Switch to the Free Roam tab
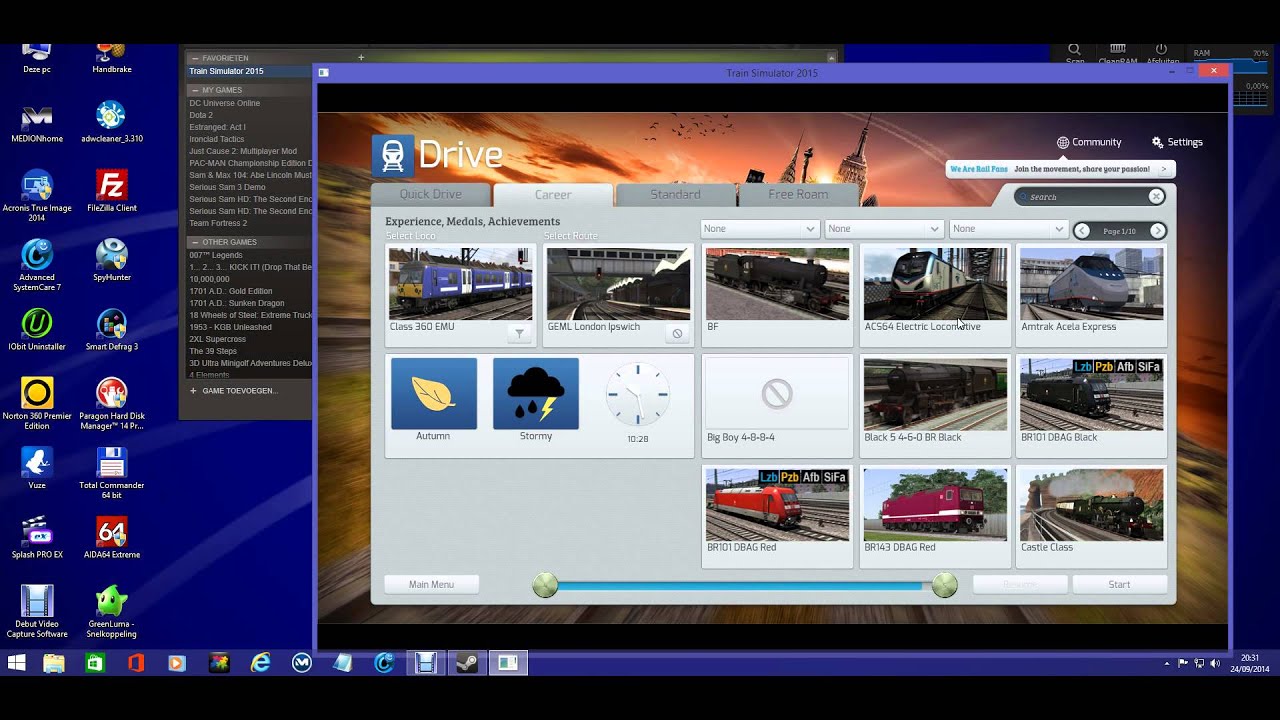Screen dimensions: 1280x720 pos(798,194)
